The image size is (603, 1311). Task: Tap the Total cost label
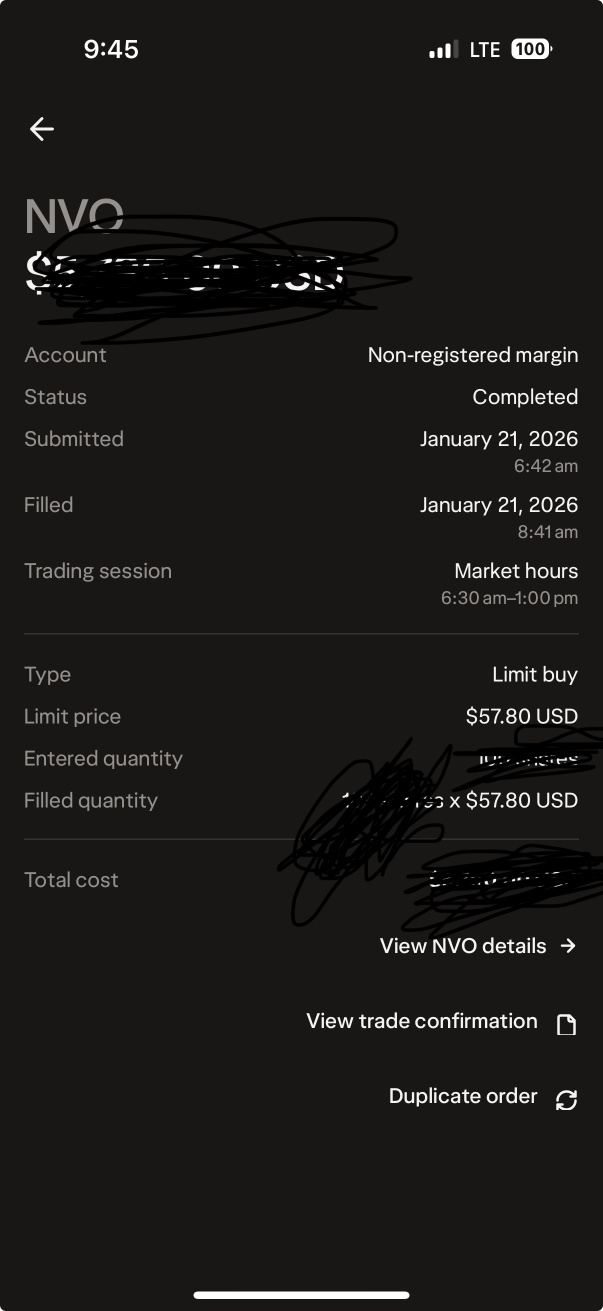pyautogui.click(x=71, y=880)
